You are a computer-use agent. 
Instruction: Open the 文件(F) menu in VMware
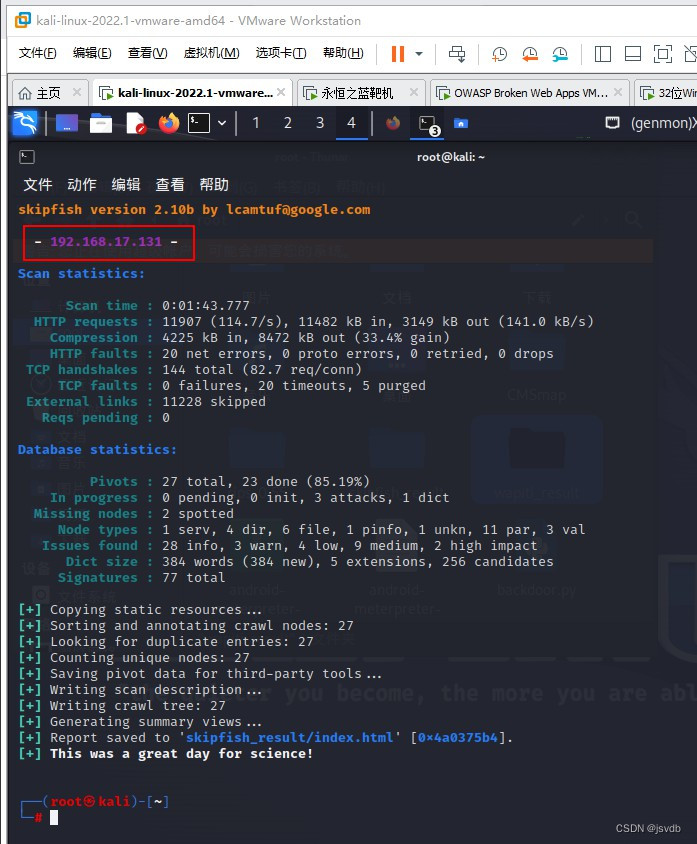[37, 53]
